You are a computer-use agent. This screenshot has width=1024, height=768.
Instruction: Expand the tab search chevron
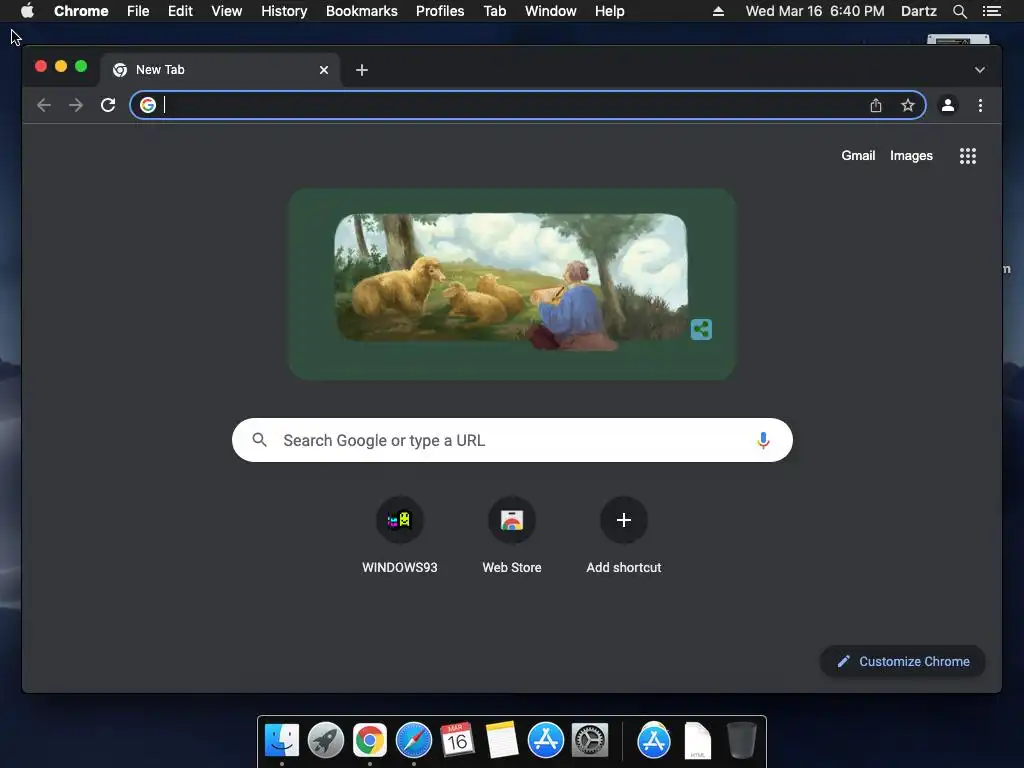click(980, 70)
